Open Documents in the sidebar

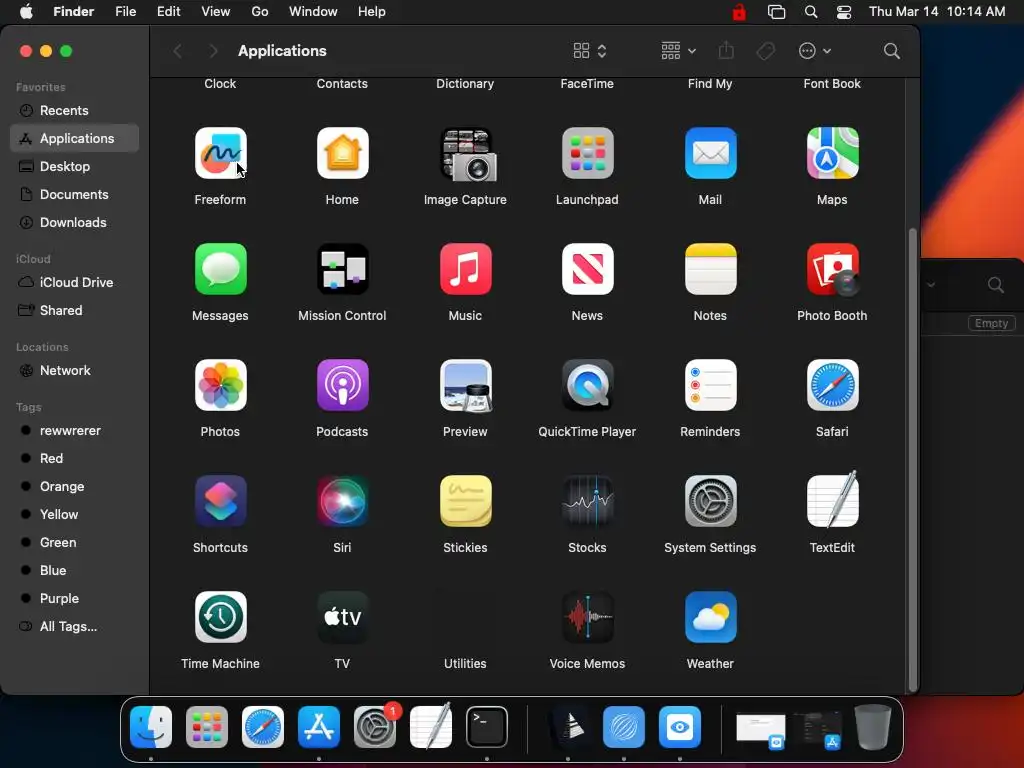coord(74,195)
